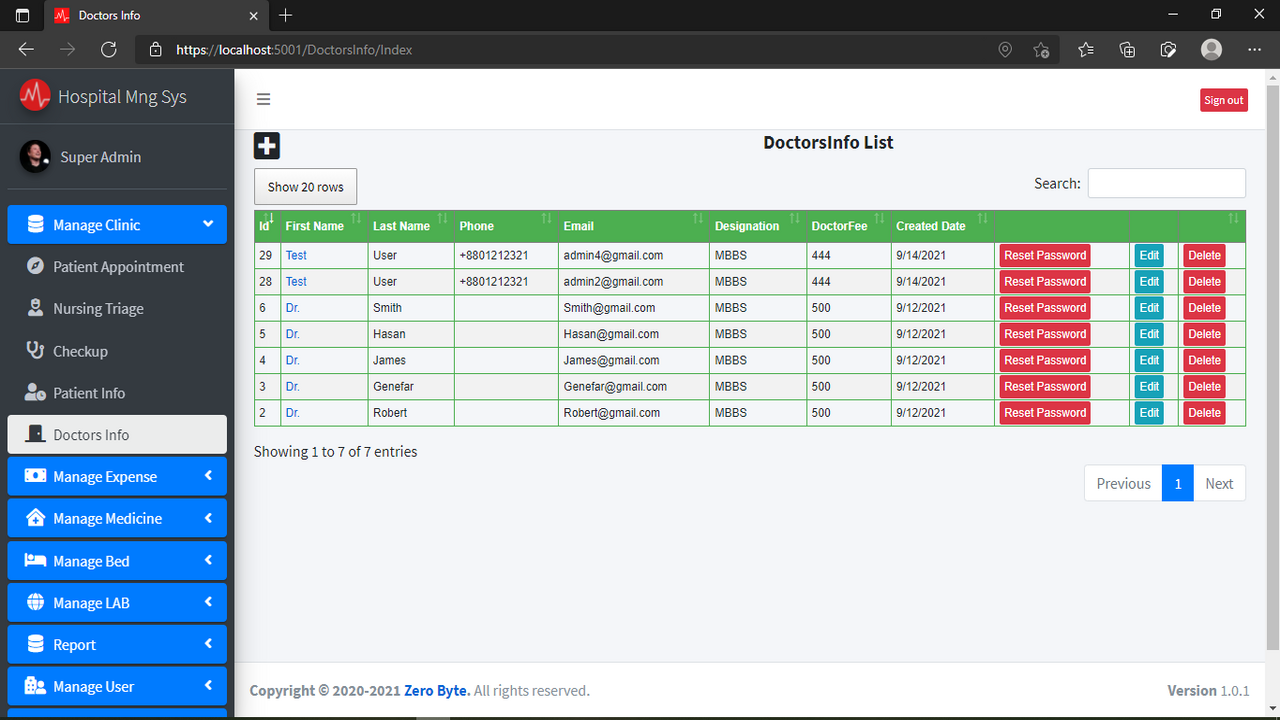The height and width of the screenshot is (720, 1280).
Task: Click inside the Search field
Action: point(1166,183)
